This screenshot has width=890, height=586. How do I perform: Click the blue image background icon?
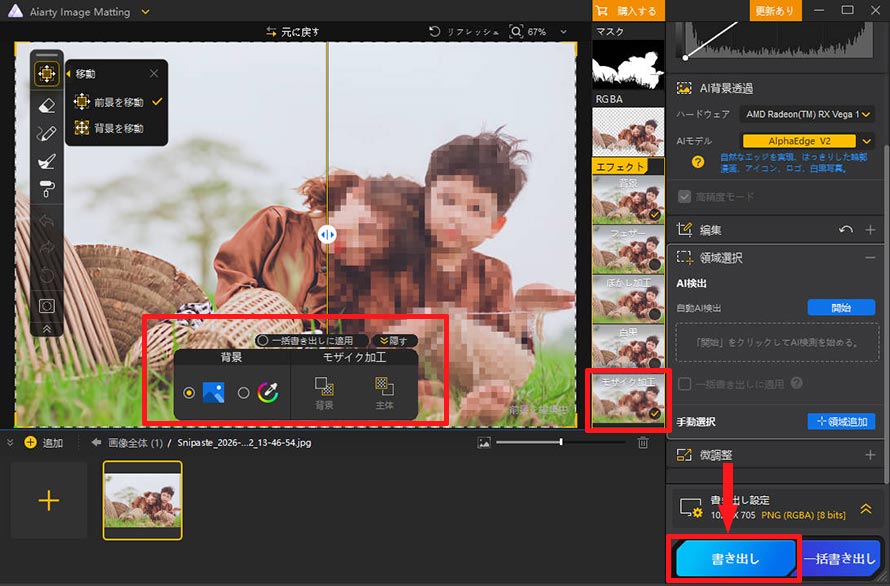(213, 392)
